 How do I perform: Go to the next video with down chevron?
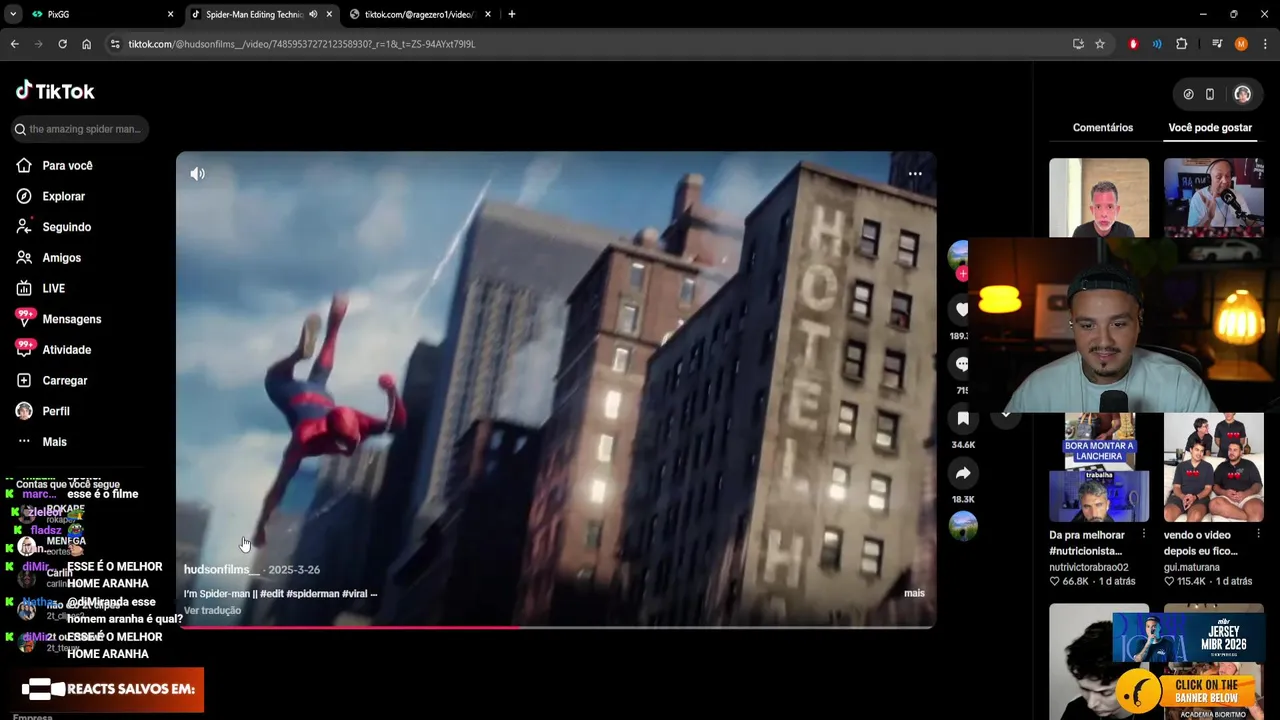point(1006,413)
